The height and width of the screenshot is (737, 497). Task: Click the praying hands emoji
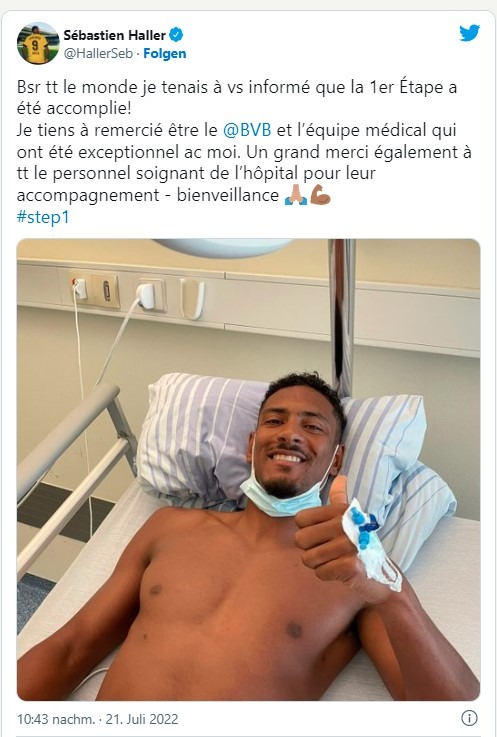coord(296,195)
